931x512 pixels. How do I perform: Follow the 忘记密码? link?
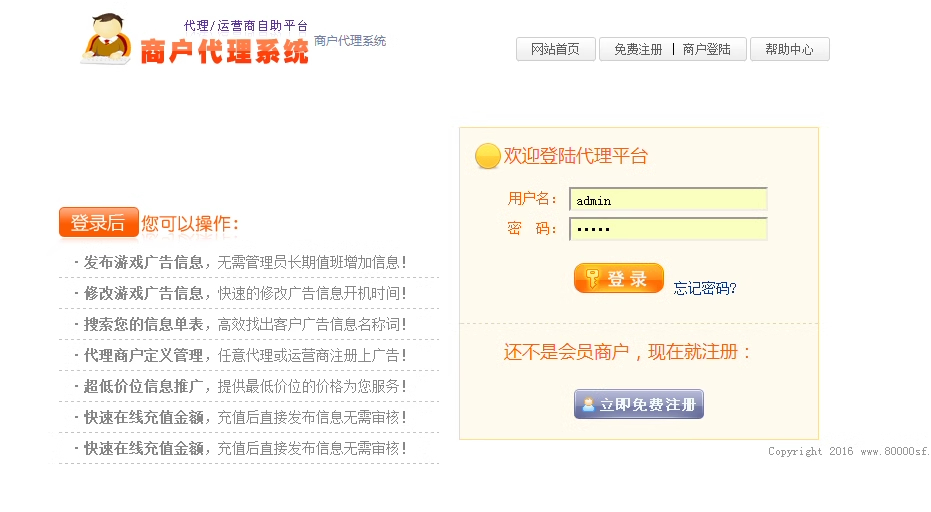click(x=705, y=288)
